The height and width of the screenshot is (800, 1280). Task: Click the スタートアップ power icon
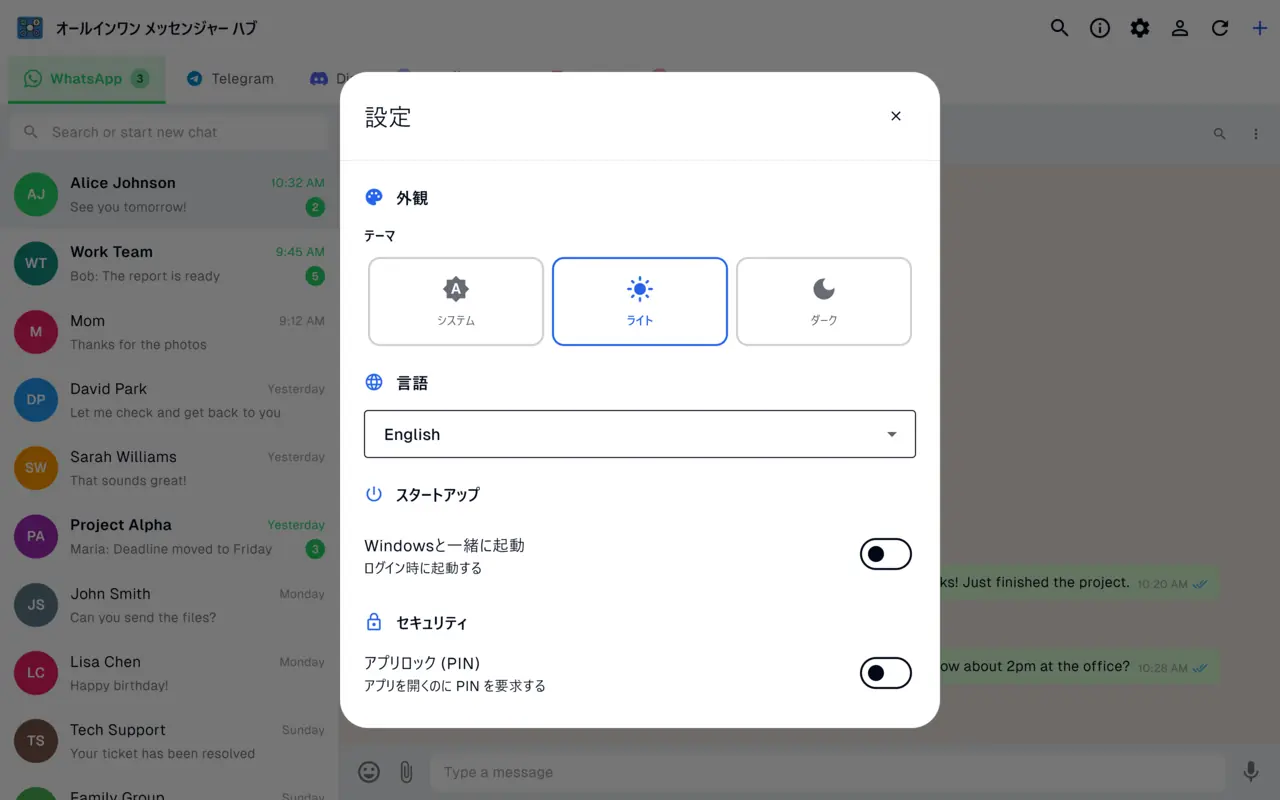point(374,494)
